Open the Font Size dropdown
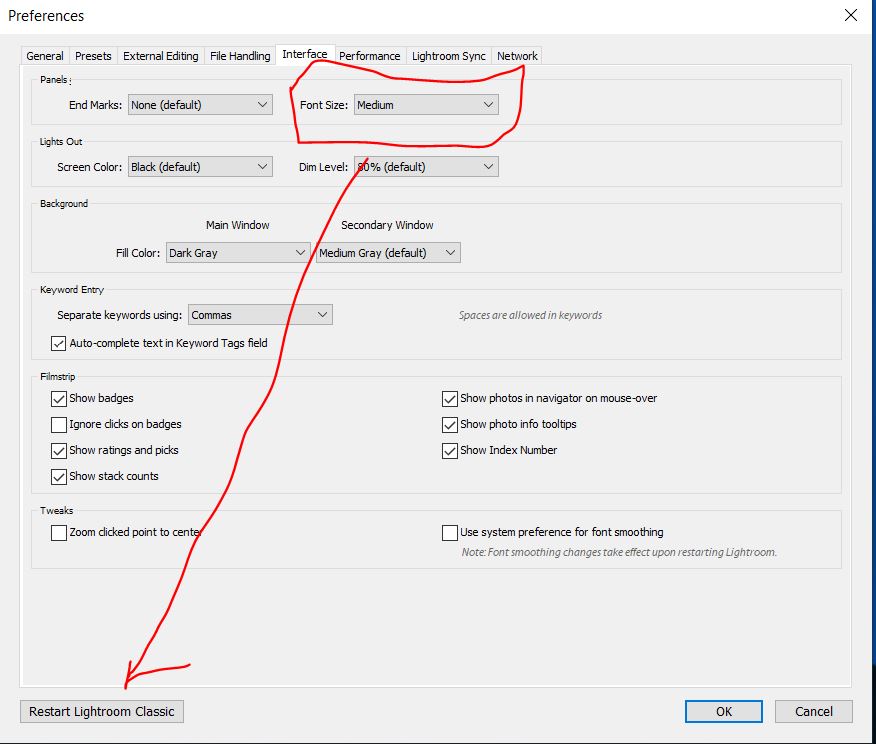876x744 pixels. (426, 105)
